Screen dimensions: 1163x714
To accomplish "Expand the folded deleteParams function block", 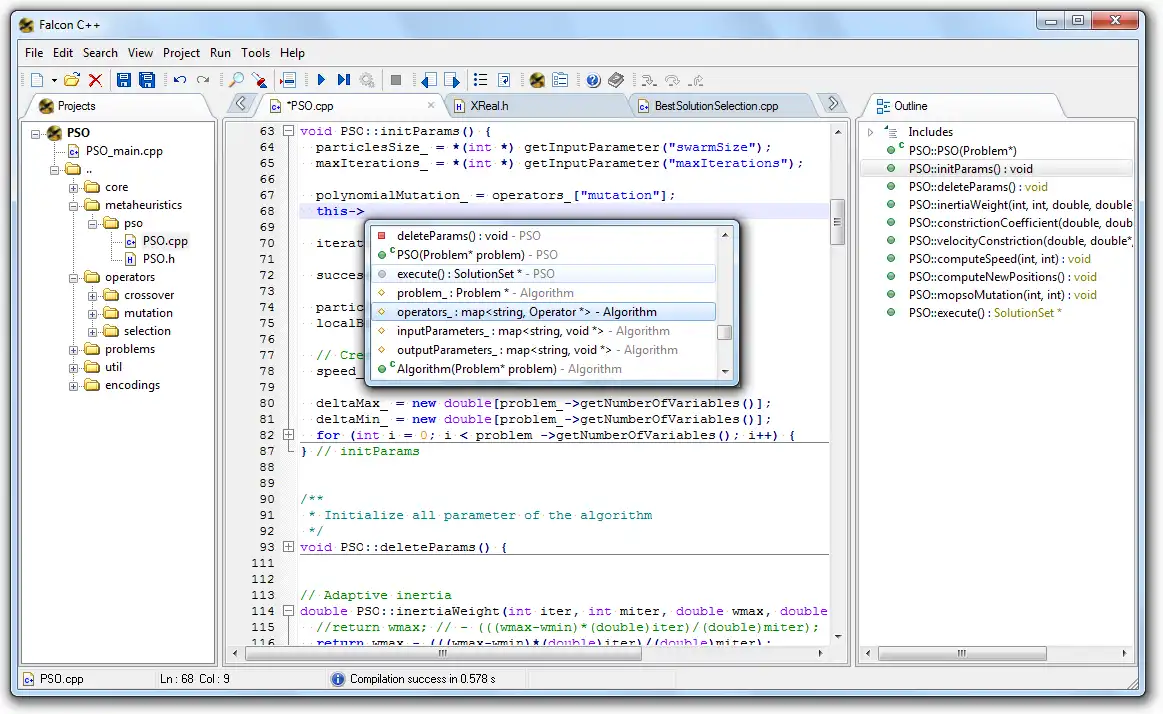I will (x=288, y=547).
